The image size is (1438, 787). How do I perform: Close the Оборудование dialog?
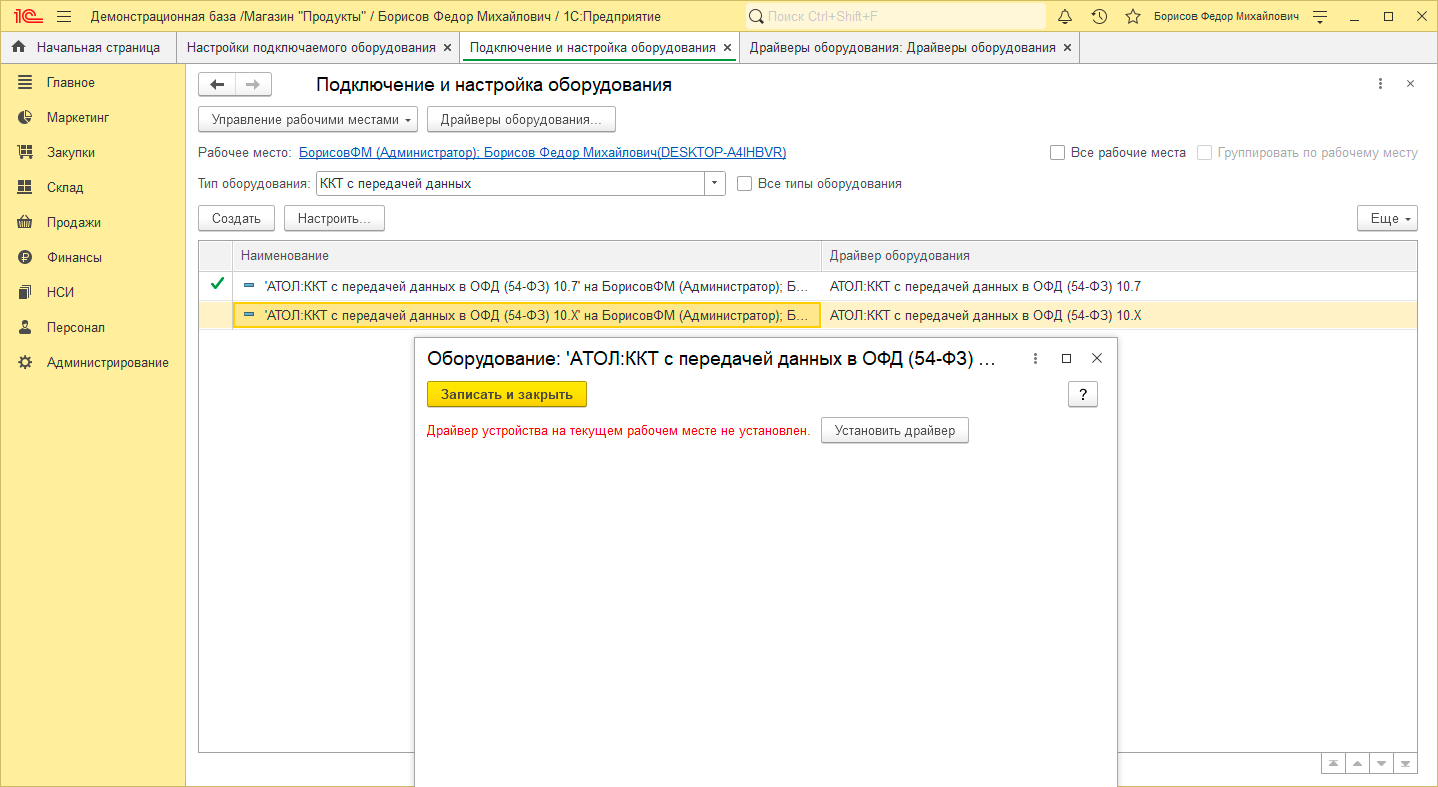pyautogui.click(x=1097, y=358)
